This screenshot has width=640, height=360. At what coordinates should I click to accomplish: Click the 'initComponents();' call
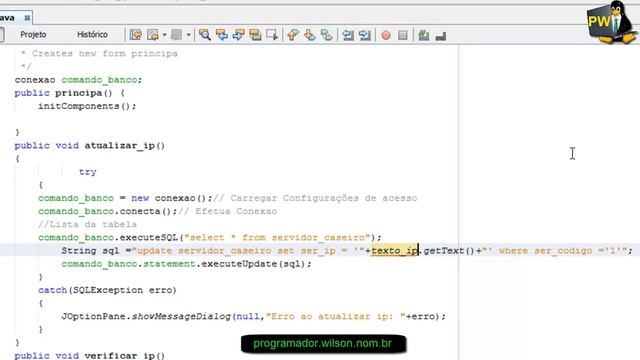click(x=87, y=106)
